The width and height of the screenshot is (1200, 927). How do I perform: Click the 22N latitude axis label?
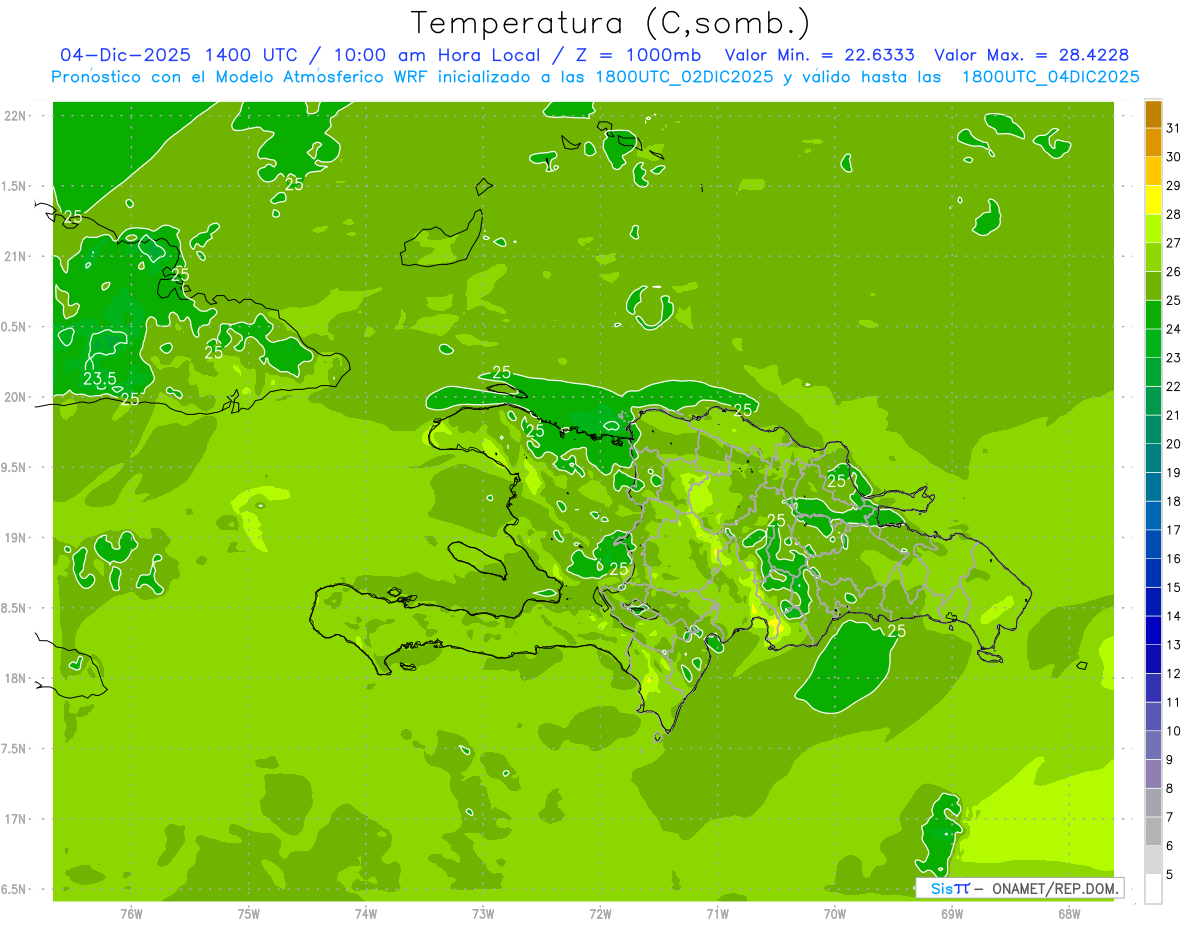point(15,116)
